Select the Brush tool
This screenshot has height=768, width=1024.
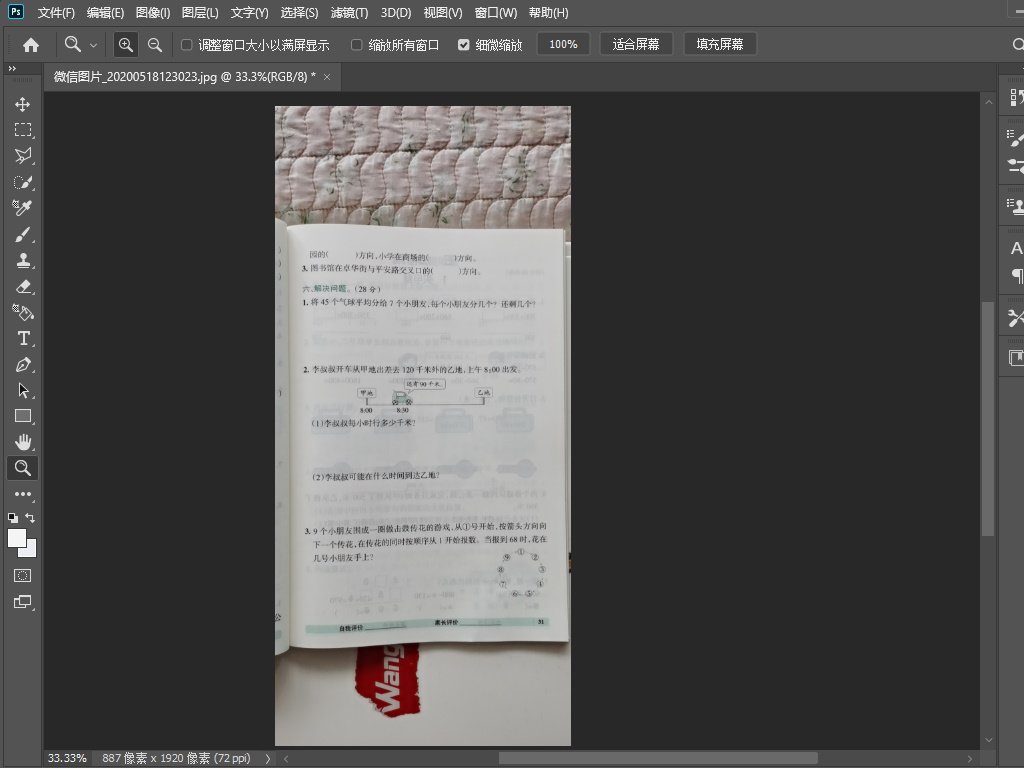[x=22, y=234]
